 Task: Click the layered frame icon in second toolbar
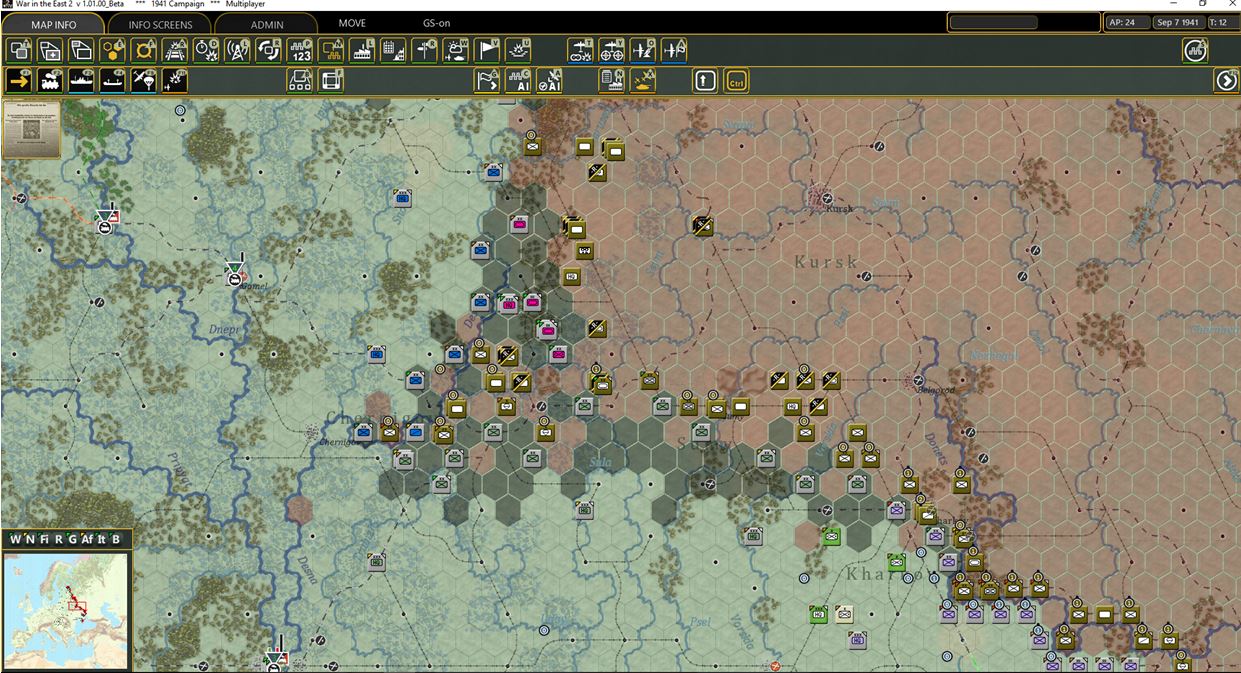point(331,81)
